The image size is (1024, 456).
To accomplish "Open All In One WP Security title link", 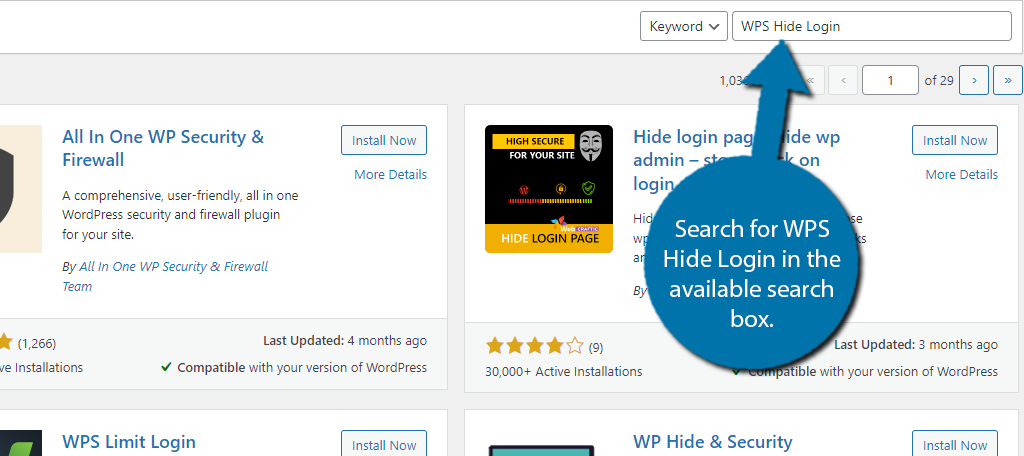I will (163, 148).
